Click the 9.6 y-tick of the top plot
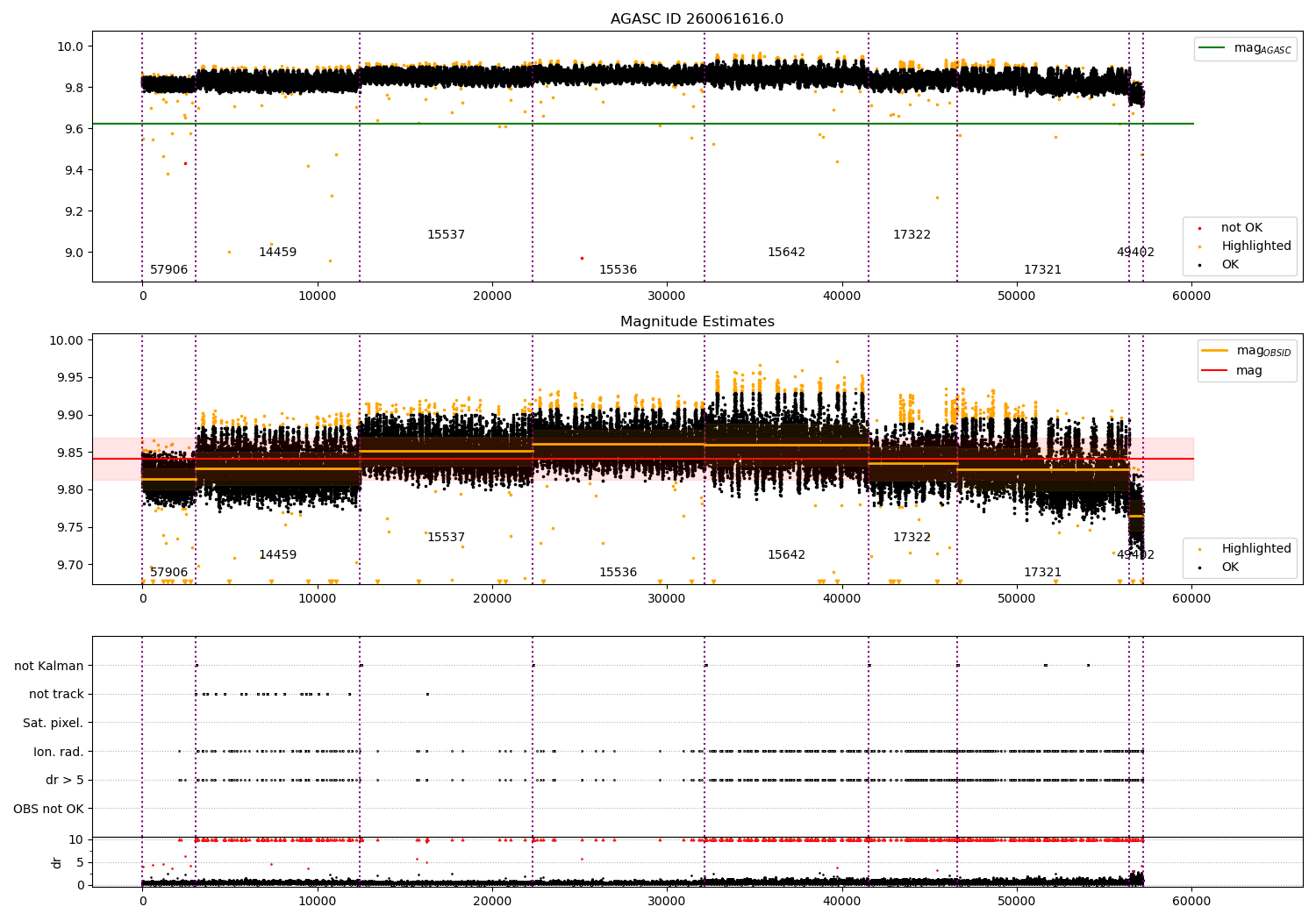This screenshot has height=921, width=1316. 73,129
